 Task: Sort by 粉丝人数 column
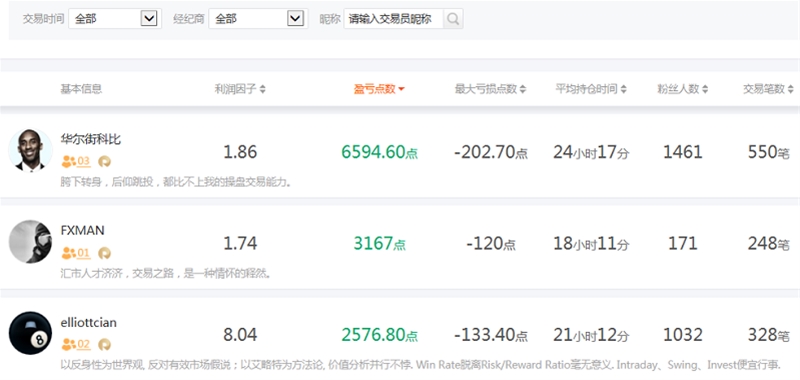click(x=683, y=89)
